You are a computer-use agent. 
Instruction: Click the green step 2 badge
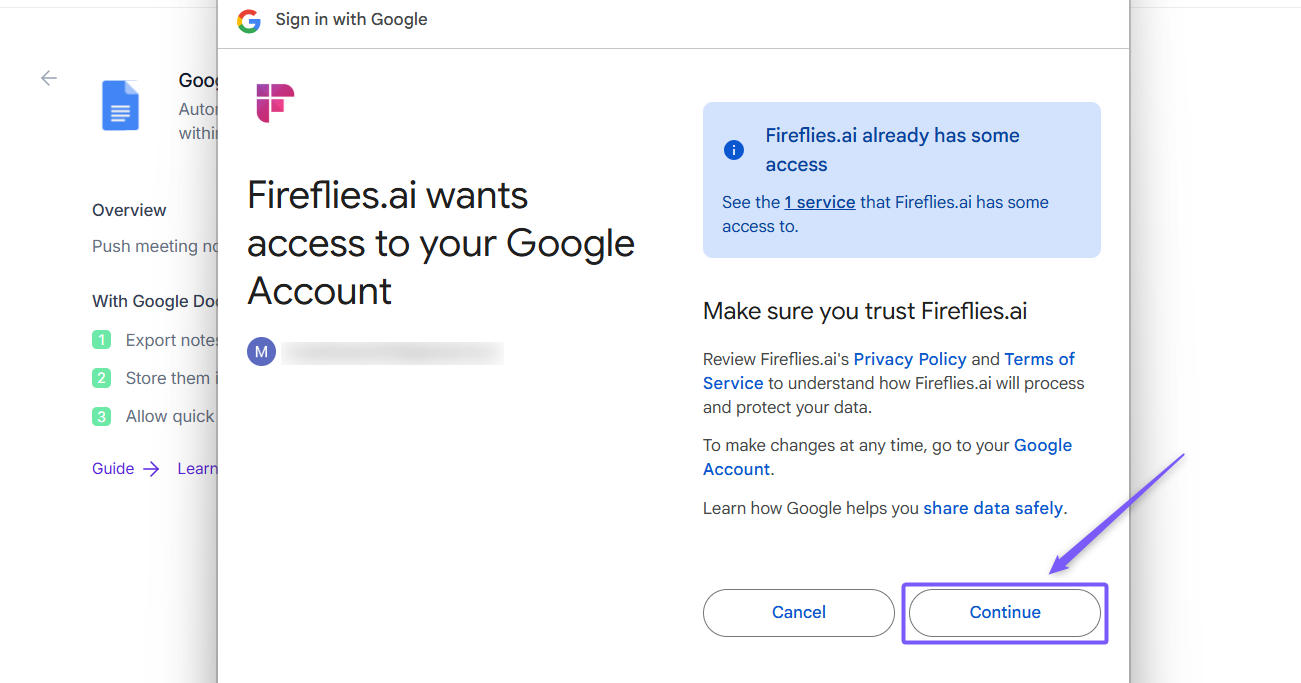click(x=101, y=378)
